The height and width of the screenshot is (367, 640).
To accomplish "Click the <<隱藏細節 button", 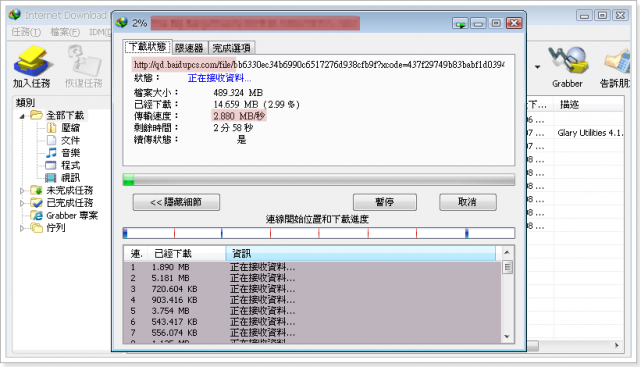I will [176, 202].
